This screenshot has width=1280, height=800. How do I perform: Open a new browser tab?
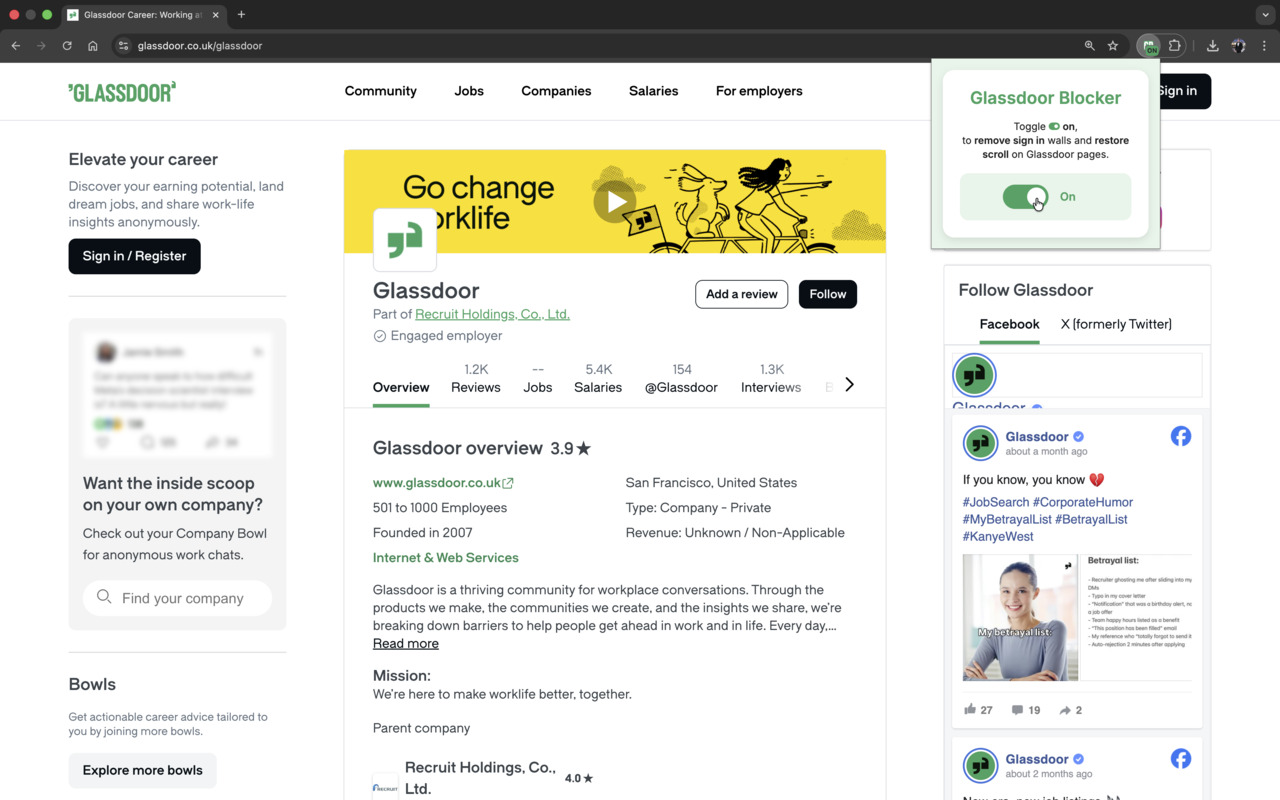pos(241,15)
